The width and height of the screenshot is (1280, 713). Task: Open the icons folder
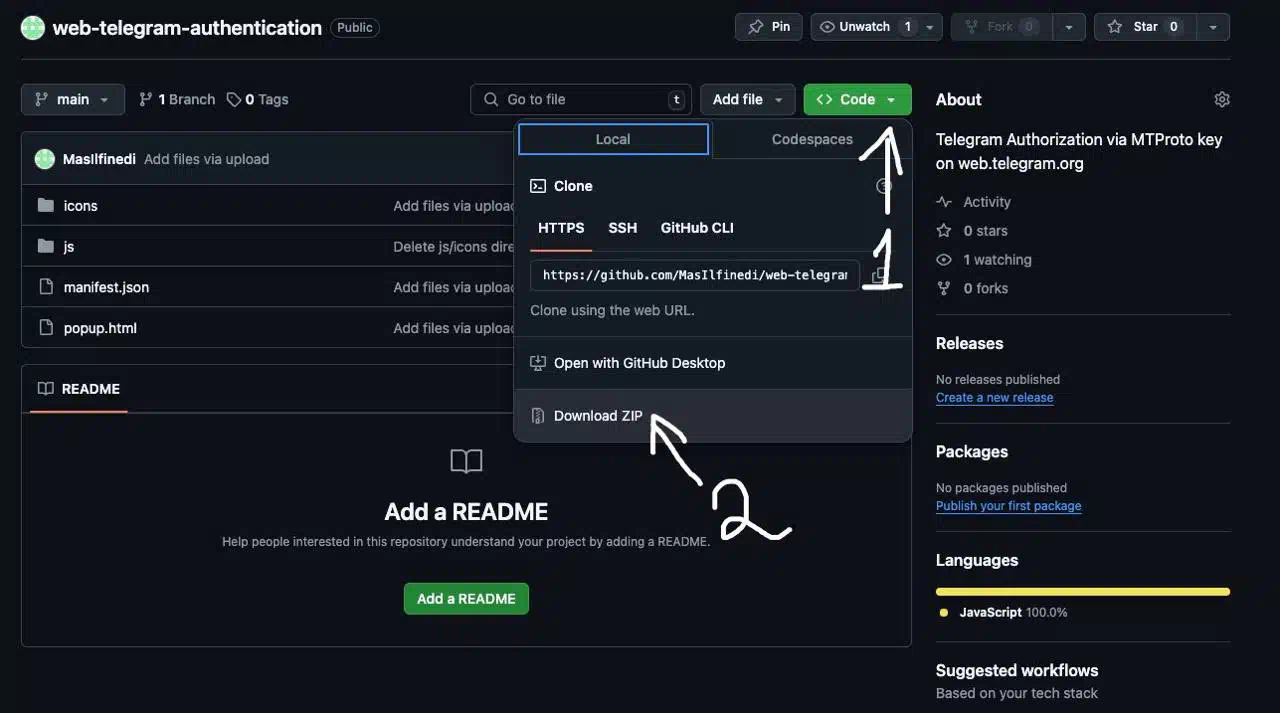tap(81, 206)
